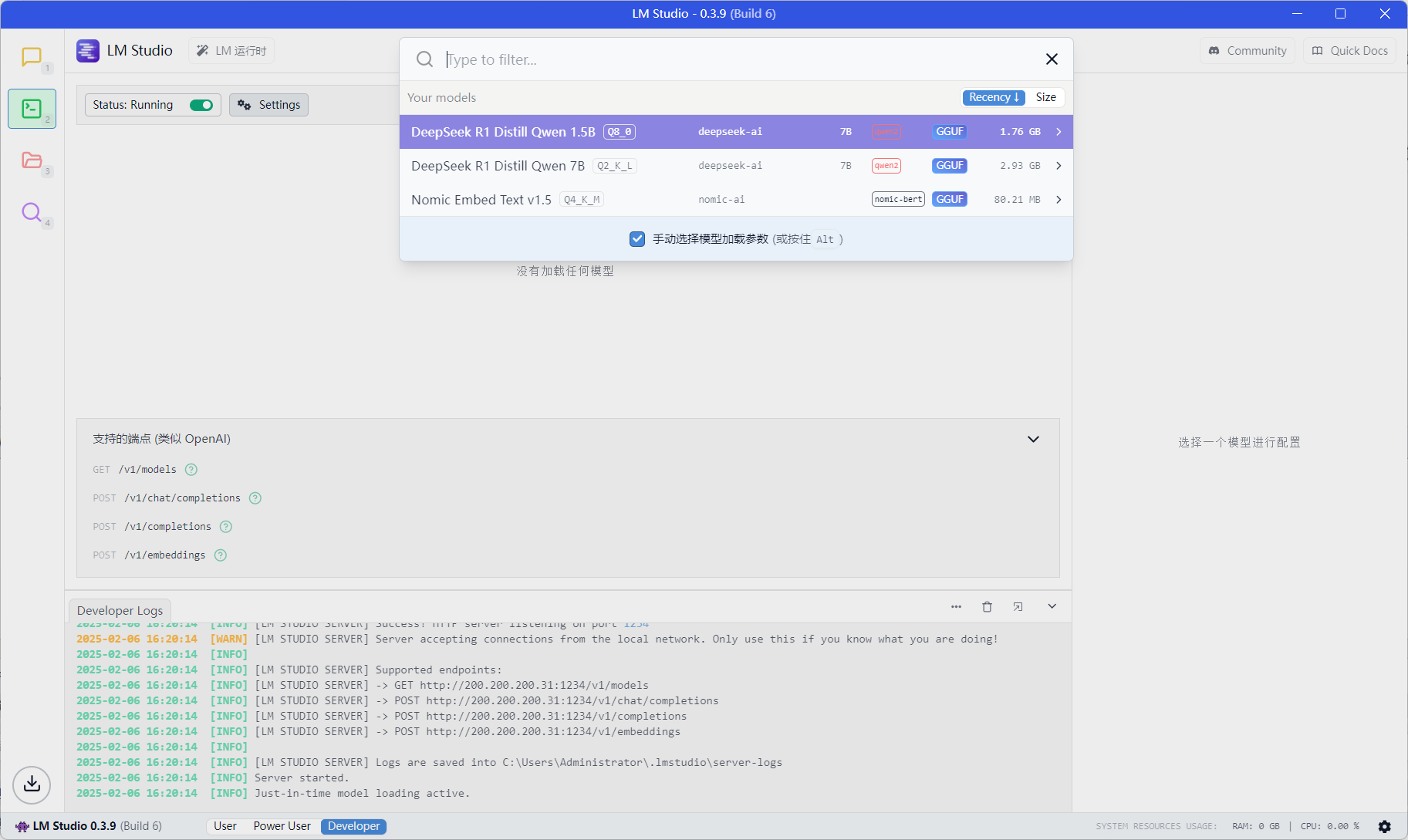Click the 80.21 MB size value
The height and width of the screenshot is (840, 1408).
coord(1017,200)
